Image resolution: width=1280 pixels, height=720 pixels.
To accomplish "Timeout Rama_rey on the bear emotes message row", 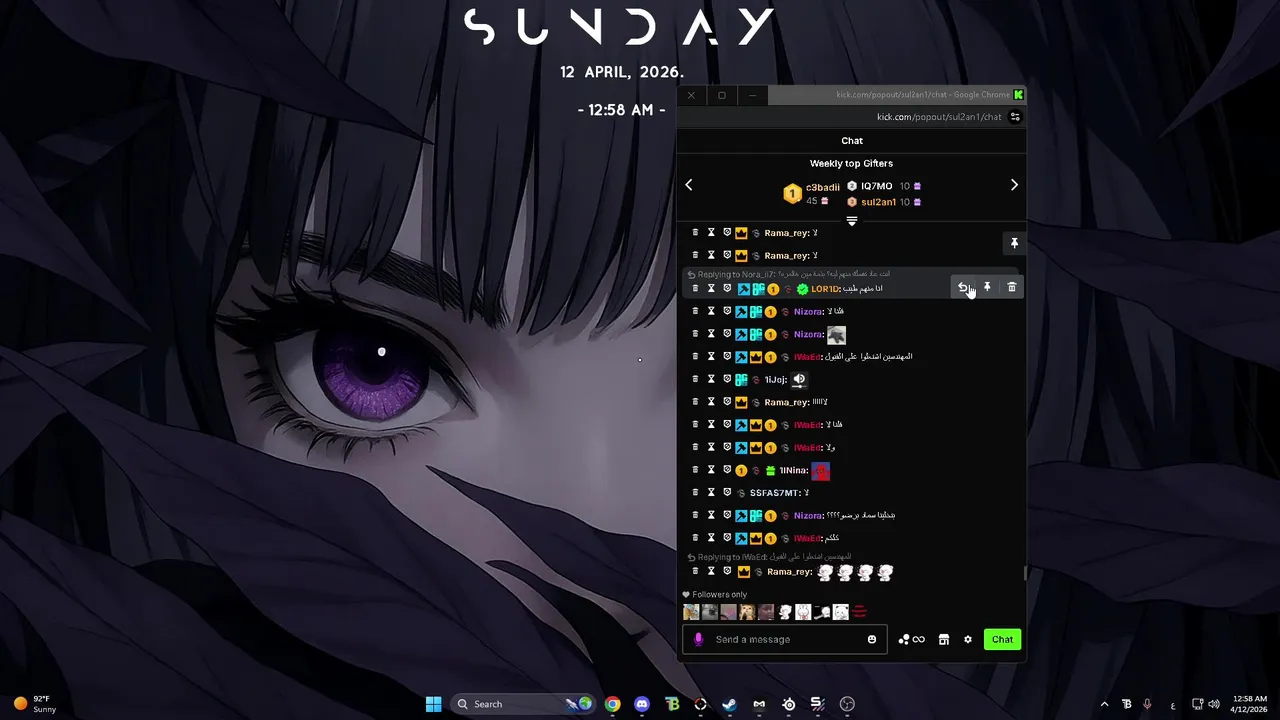I will click(711, 571).
